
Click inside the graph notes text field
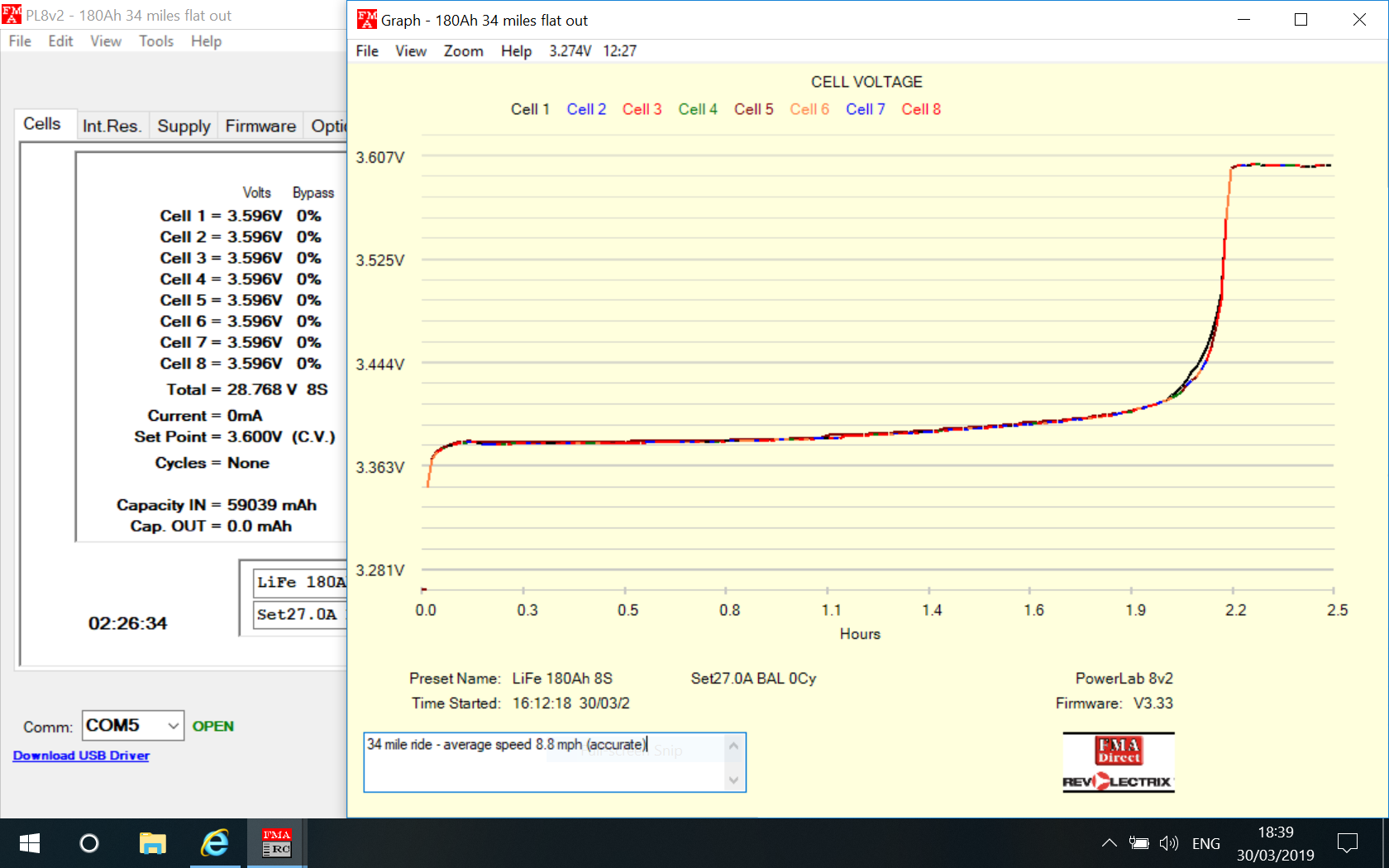point(546,769)
